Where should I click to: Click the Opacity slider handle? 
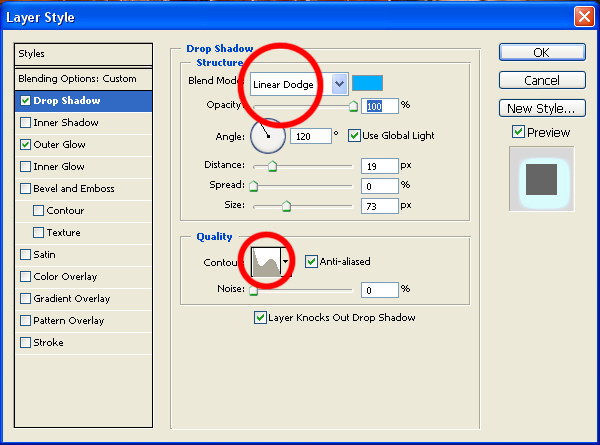(x=354, y=106)
